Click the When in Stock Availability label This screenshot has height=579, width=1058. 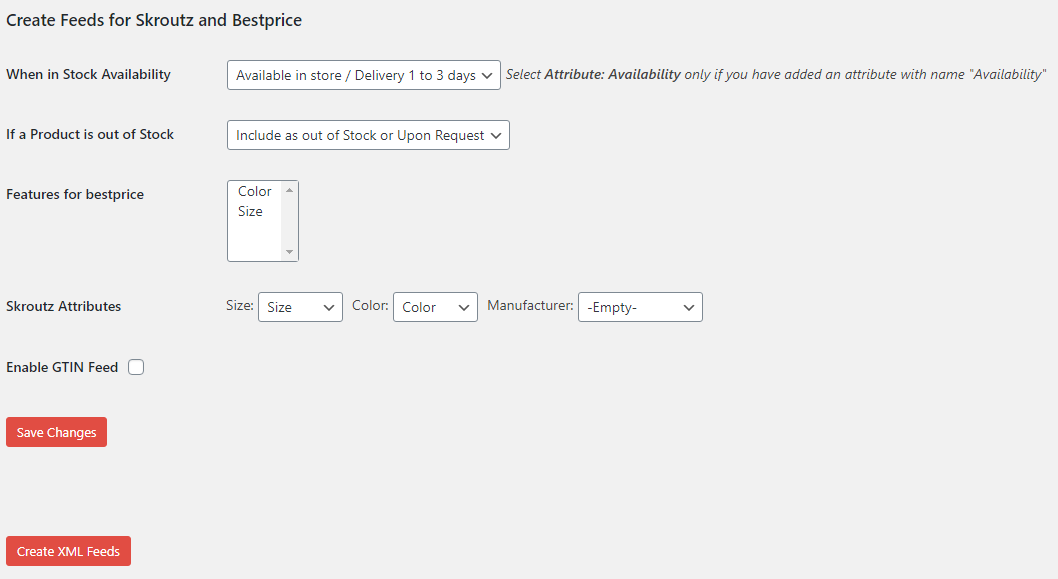pos(88,74)
